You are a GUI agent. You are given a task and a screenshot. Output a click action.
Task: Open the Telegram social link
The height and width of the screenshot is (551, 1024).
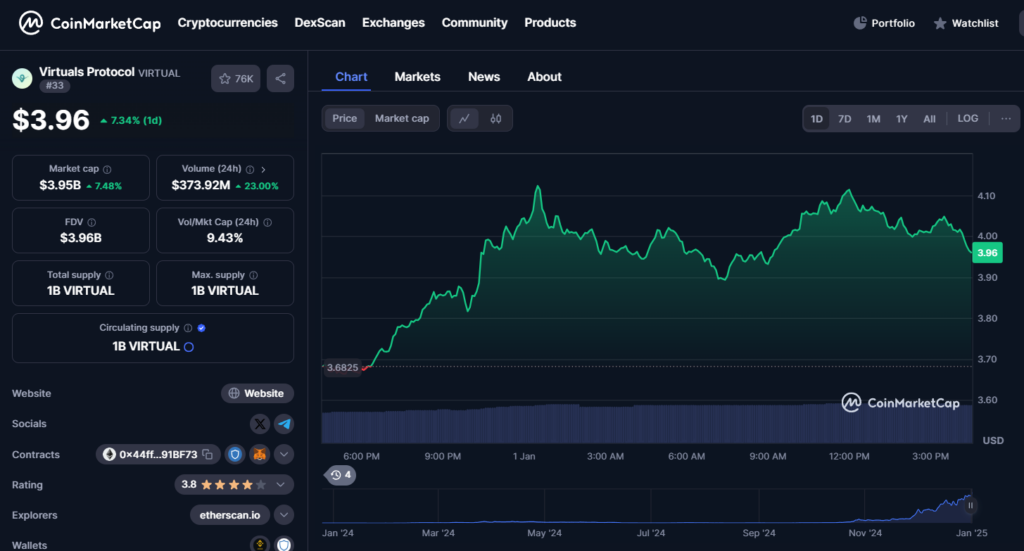284,424
